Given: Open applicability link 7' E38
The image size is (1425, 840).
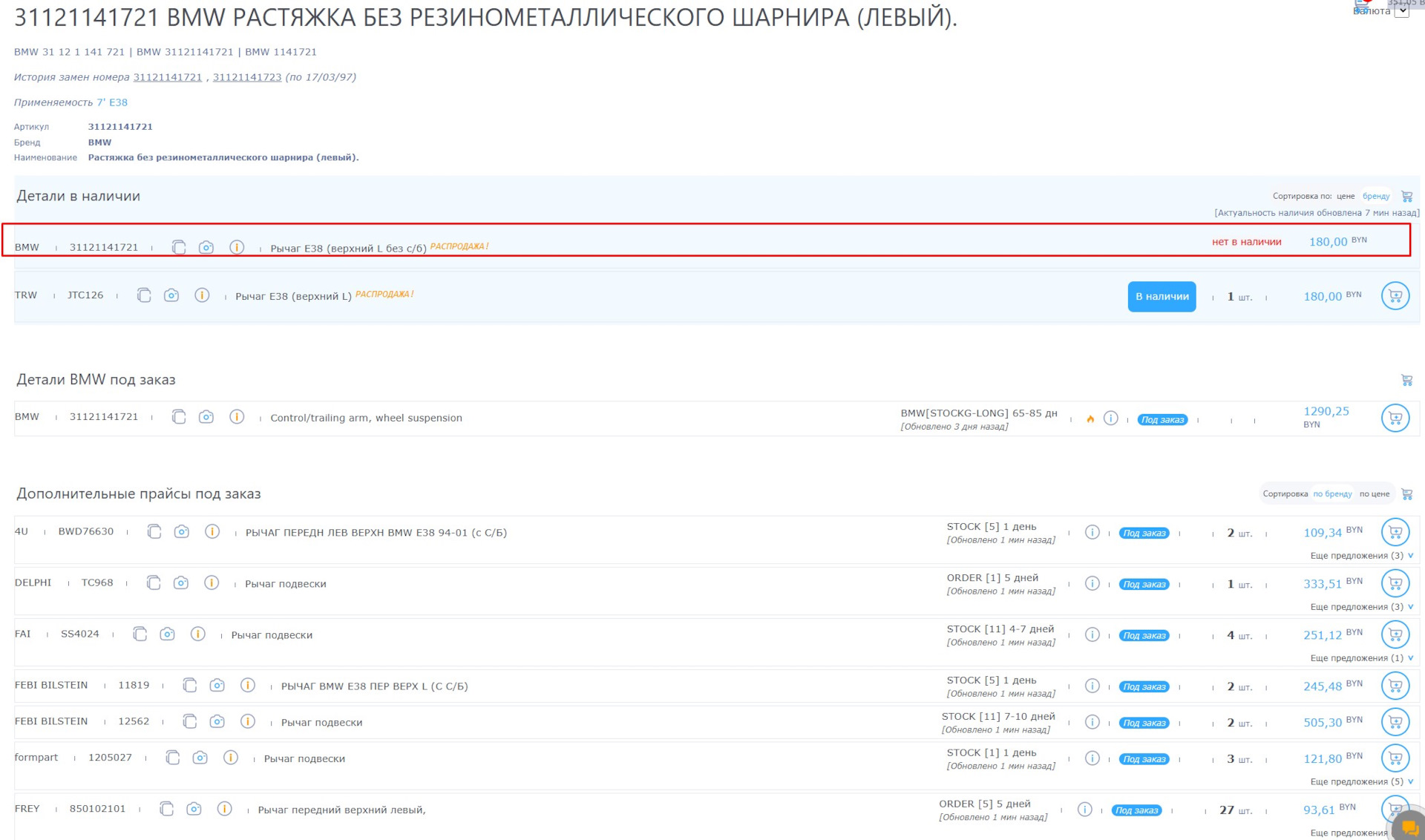Looking at the screenshot, I should 112,102.
